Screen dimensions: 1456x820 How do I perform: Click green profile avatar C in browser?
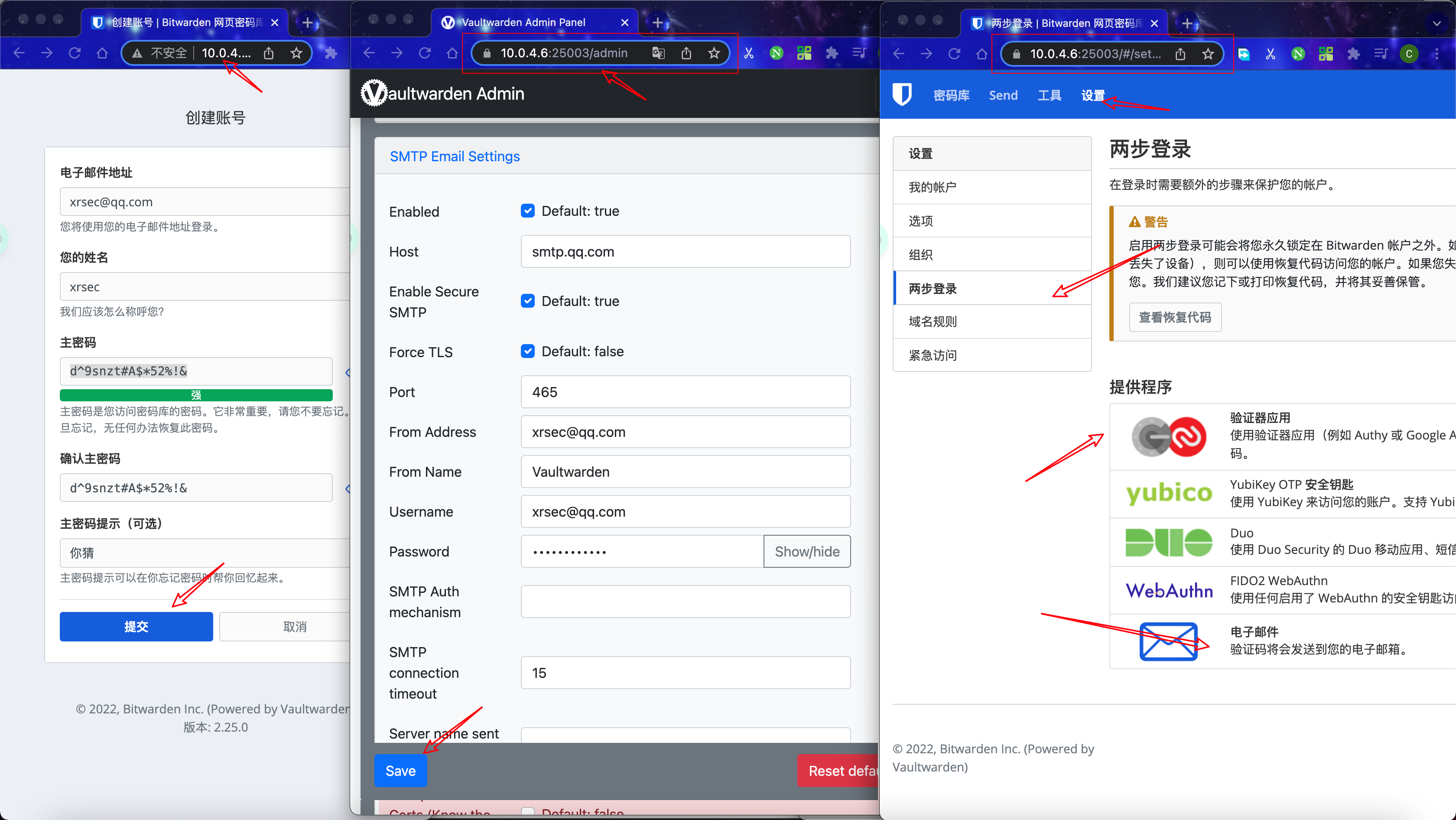(x=1408, y=54)
